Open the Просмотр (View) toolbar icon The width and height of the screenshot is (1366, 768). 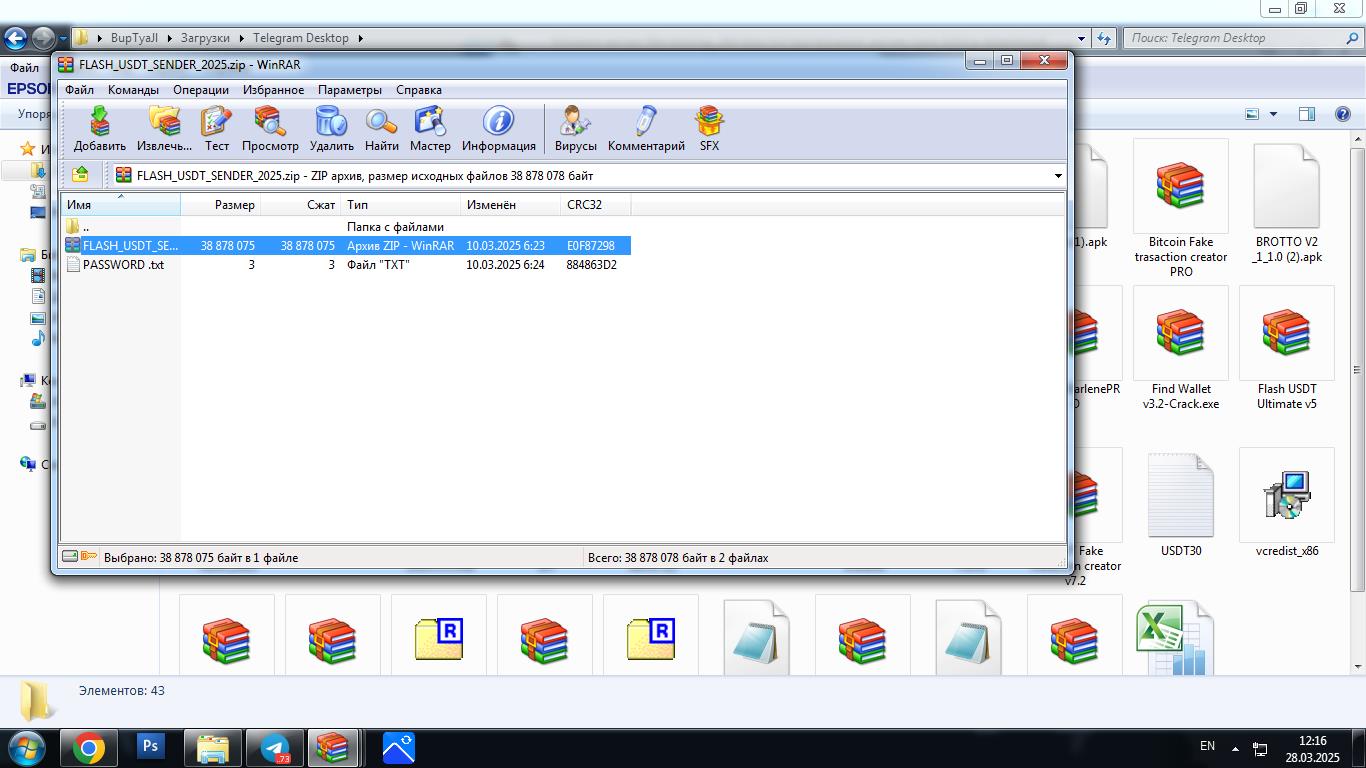269,128
